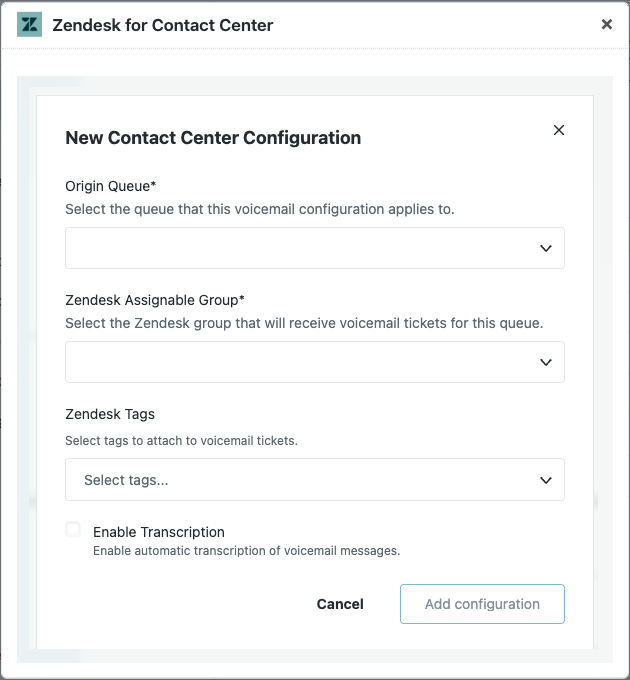Click the Origin Queue help text

tap(259, 209)
